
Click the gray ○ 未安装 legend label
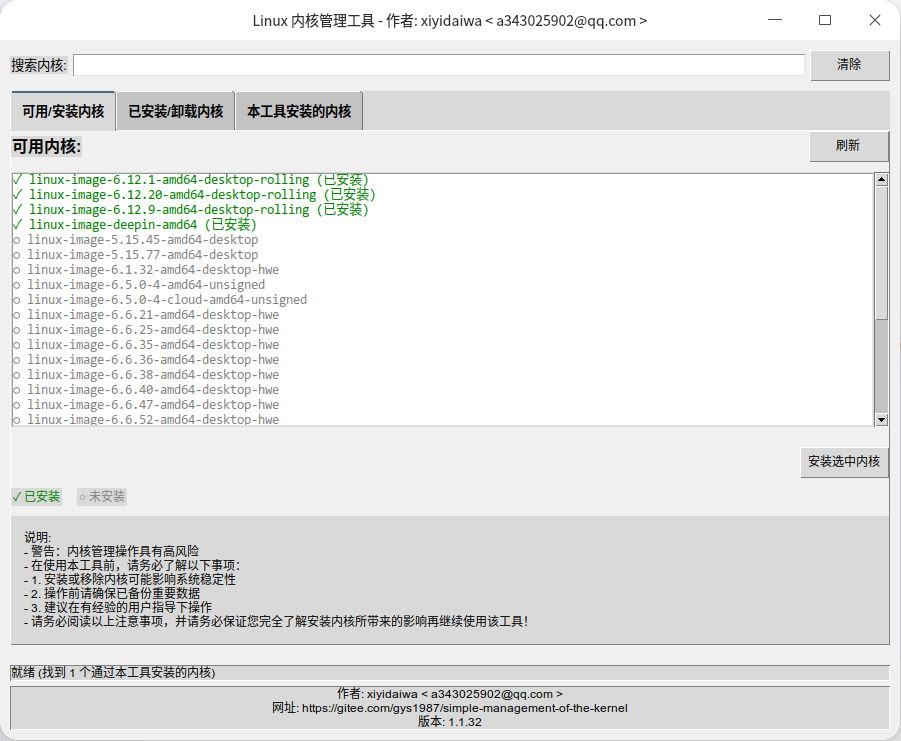(x=102, y=496)
